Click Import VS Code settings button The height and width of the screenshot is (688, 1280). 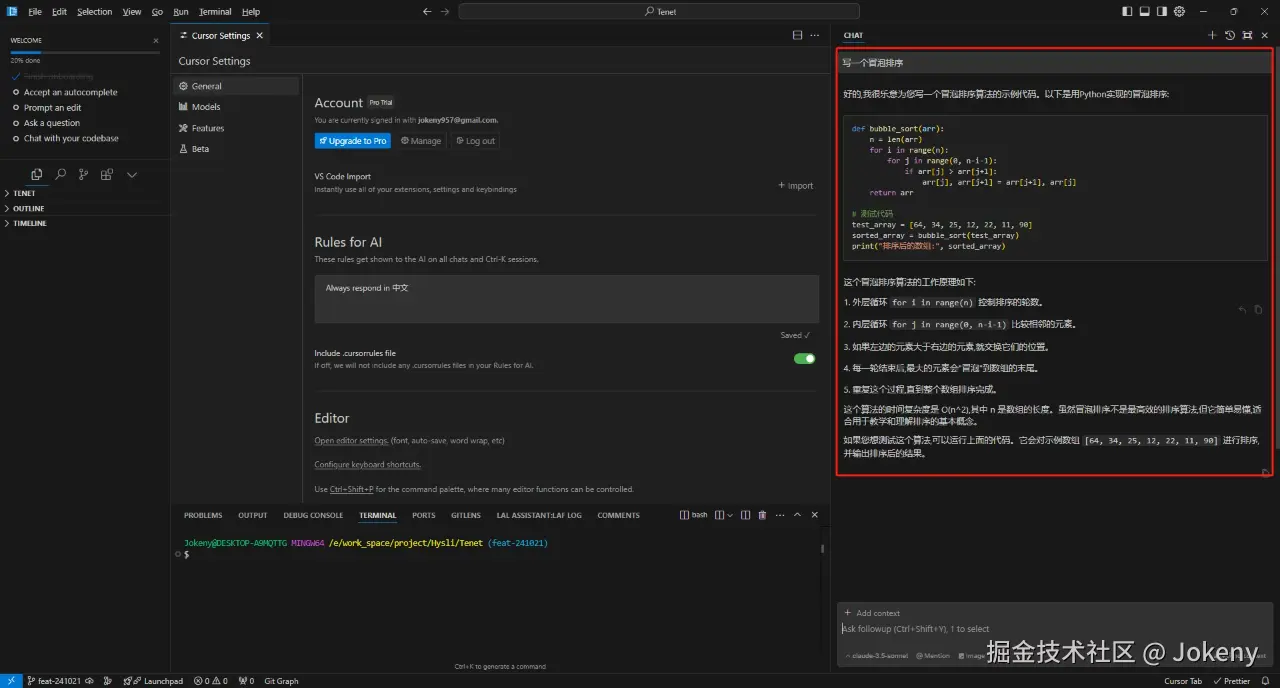coord(796,186)
